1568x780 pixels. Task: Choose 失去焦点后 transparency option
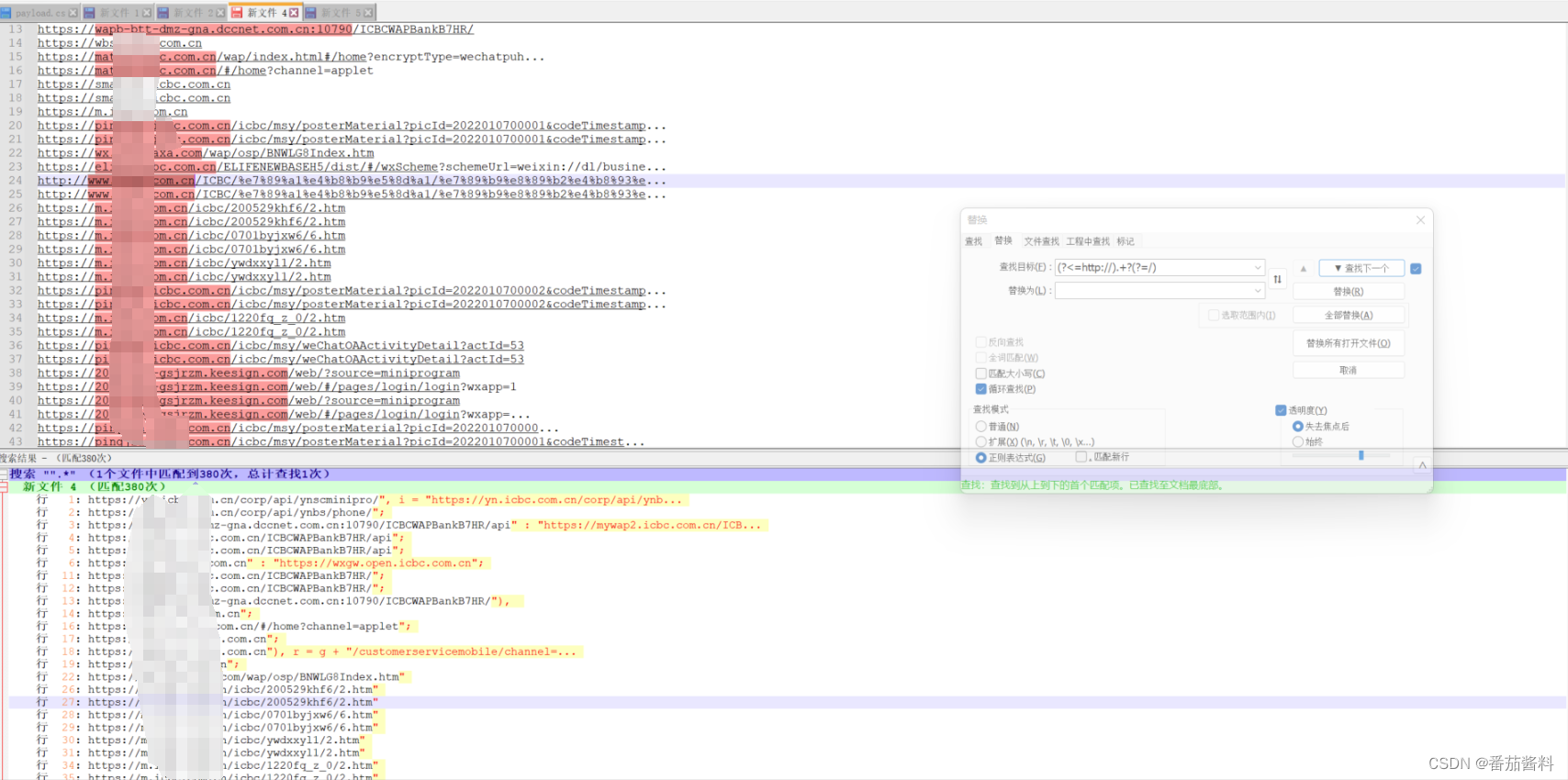(1297, 427)
